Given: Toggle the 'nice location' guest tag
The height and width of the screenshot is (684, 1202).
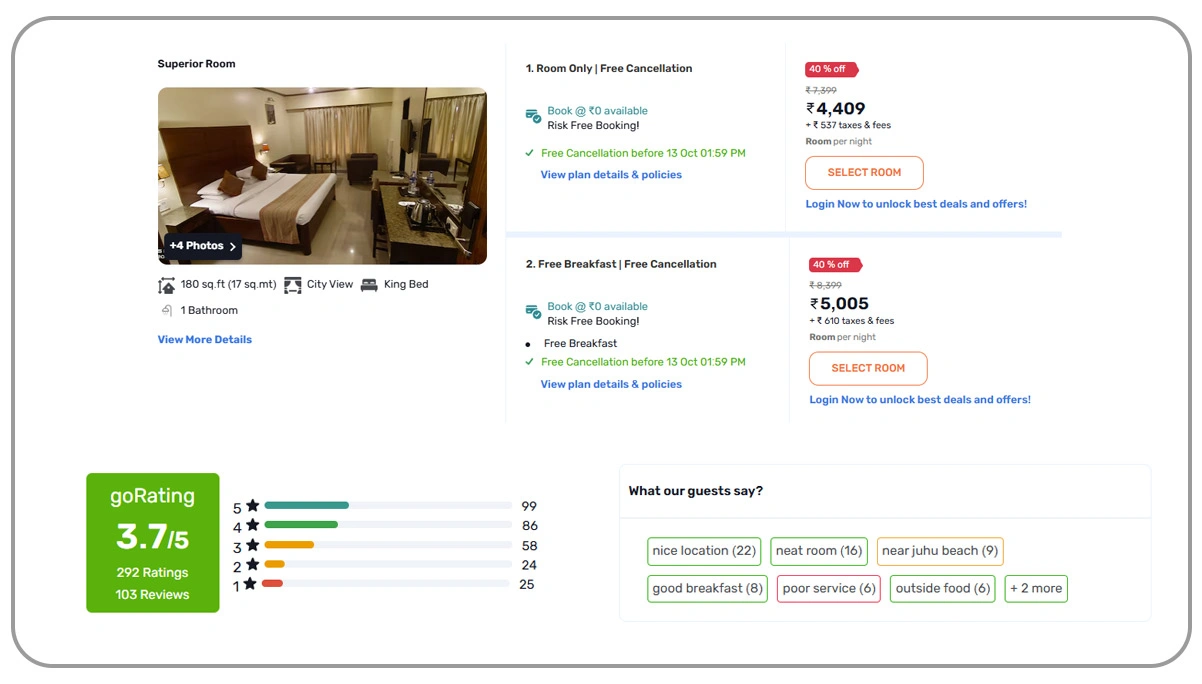Looking at the screenshot, I should coord(703,551).
